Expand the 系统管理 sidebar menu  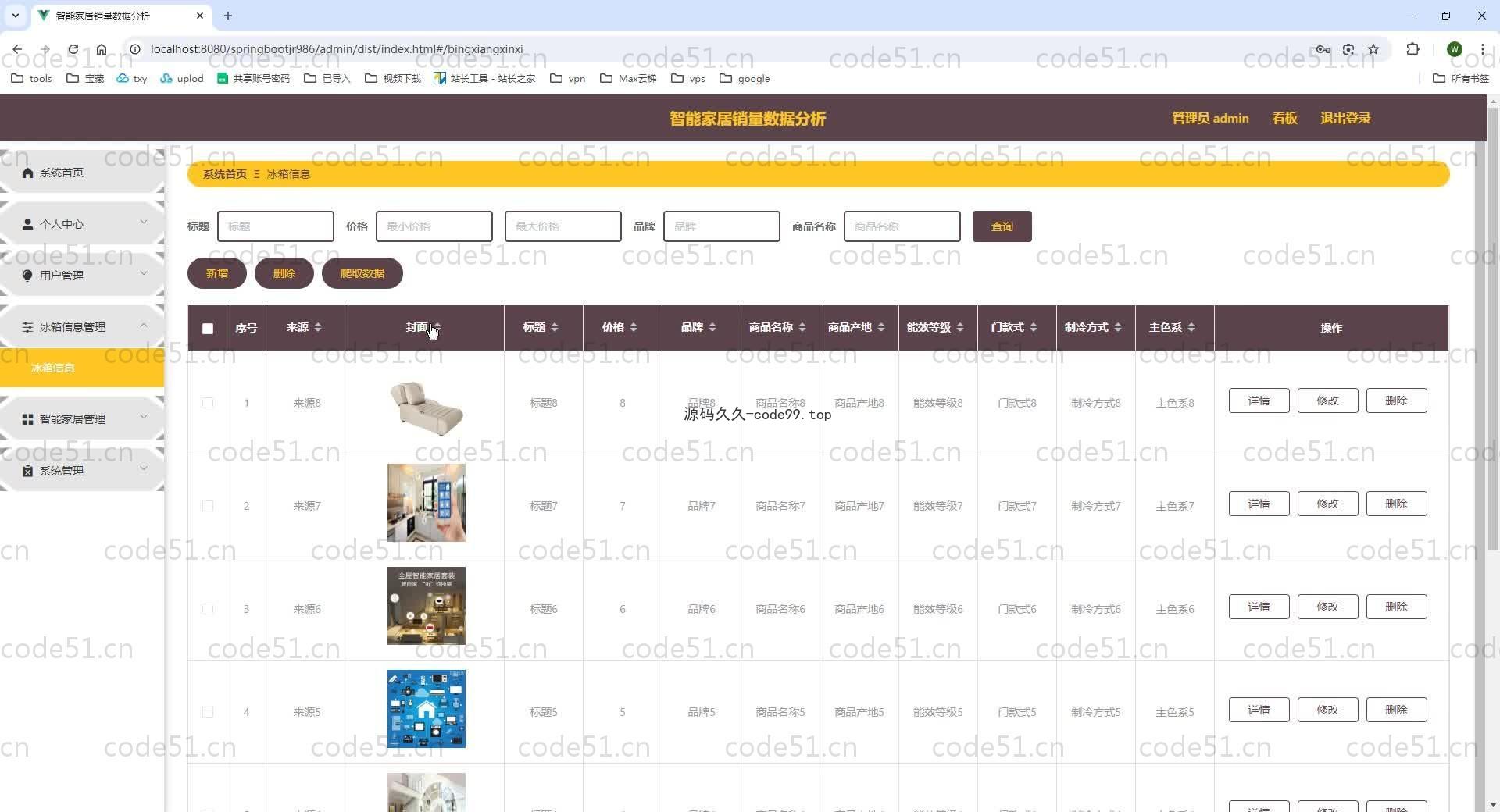click(x=82, y=471)
